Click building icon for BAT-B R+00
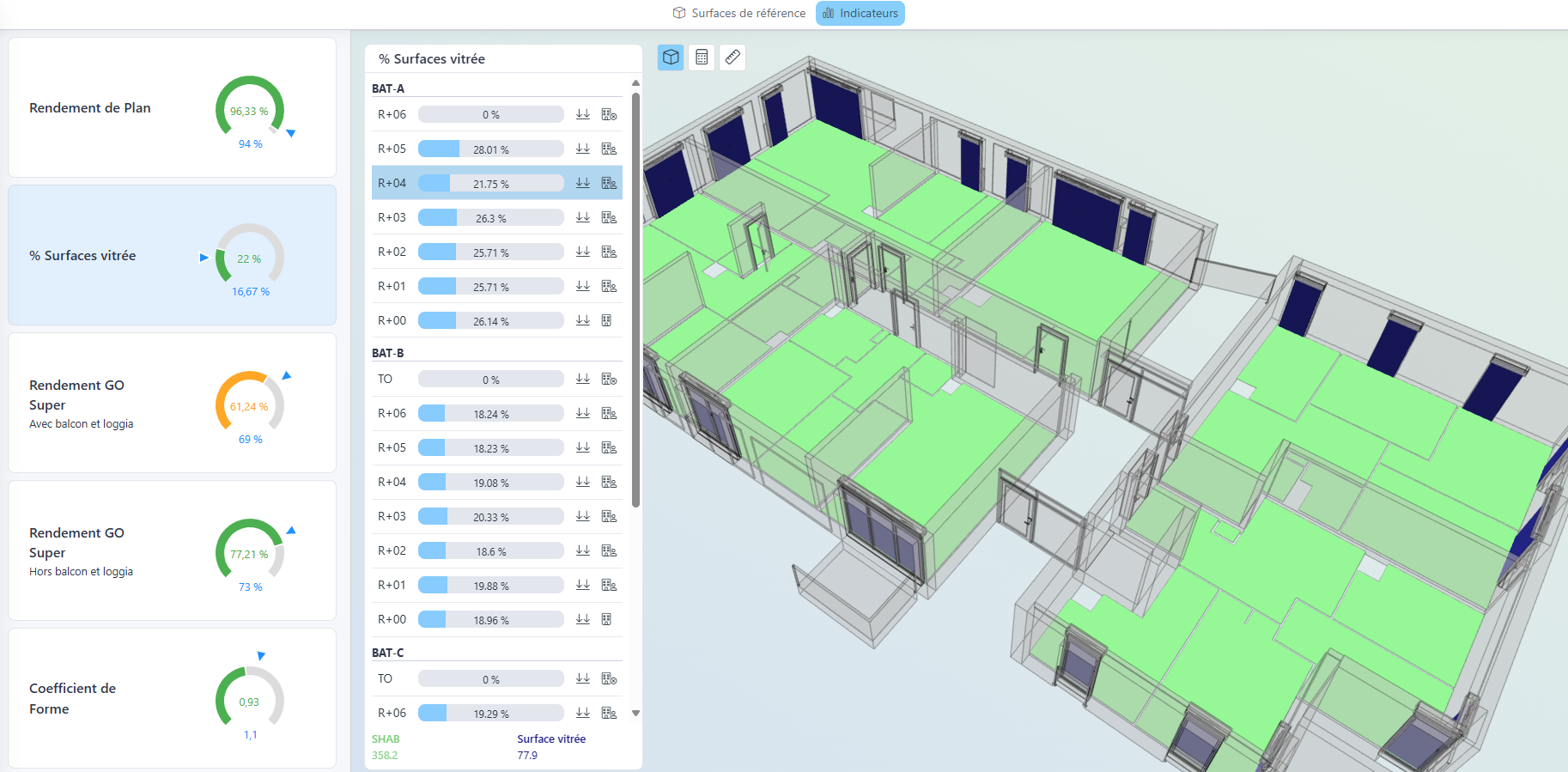Image resolution: width=1568 pixels, height=772 pixels. [606, 619]
